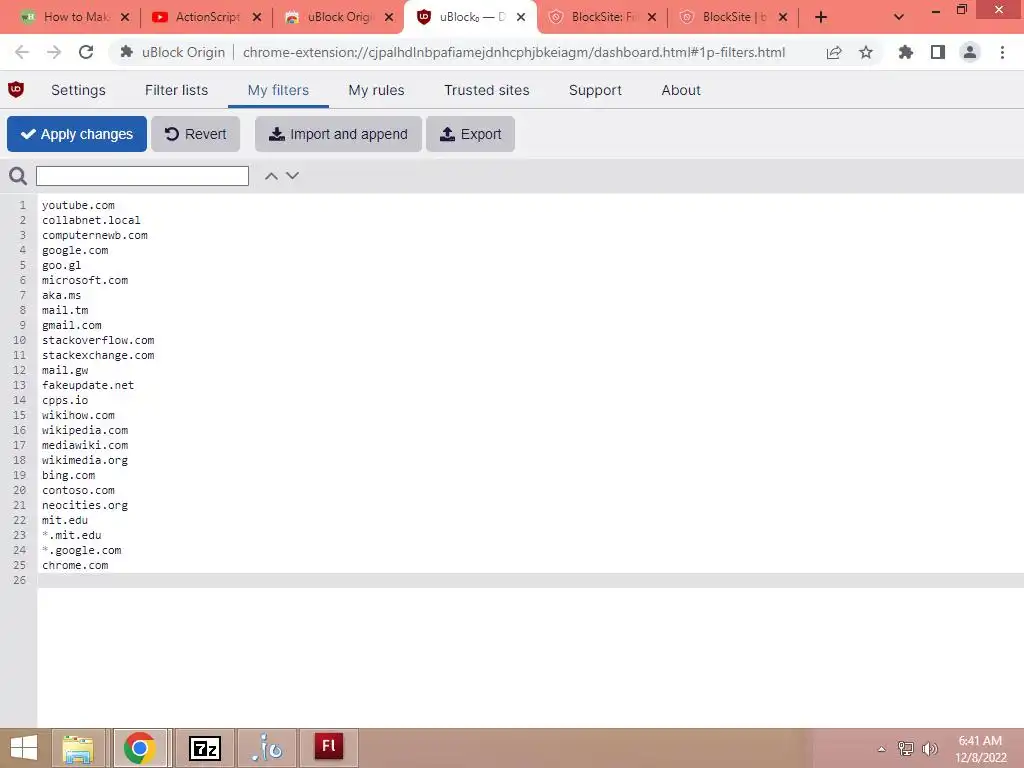Jump to next search match arrow
1024x768 pixels.
(x=293, y=176)
